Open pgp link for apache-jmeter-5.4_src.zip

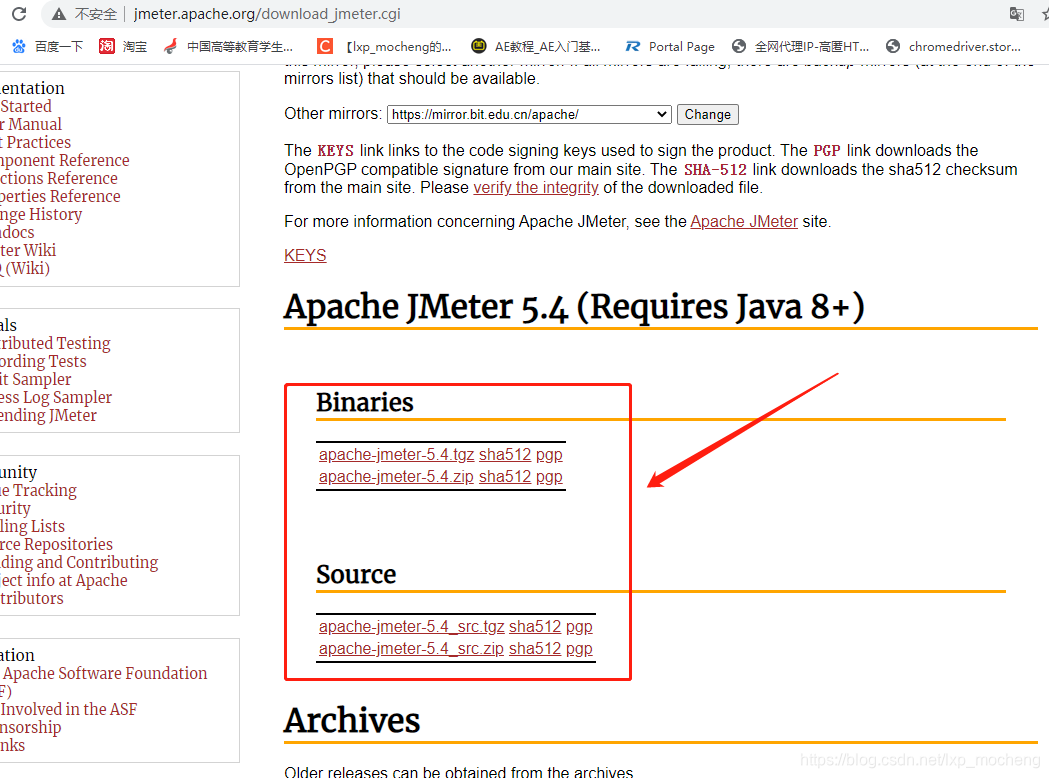coord(579,649)
